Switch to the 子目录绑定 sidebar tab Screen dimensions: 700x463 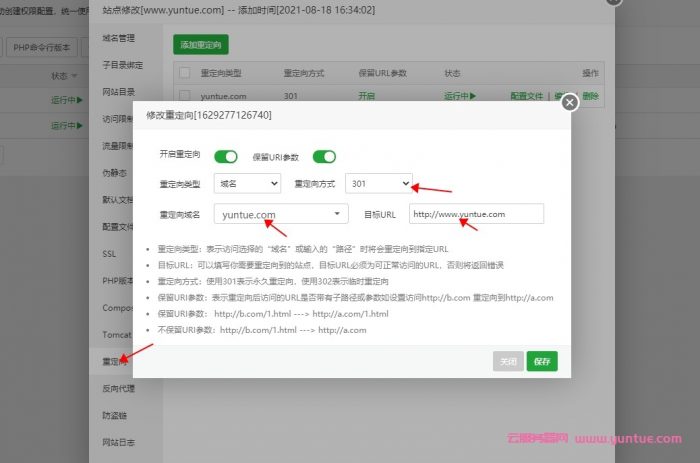120,65
